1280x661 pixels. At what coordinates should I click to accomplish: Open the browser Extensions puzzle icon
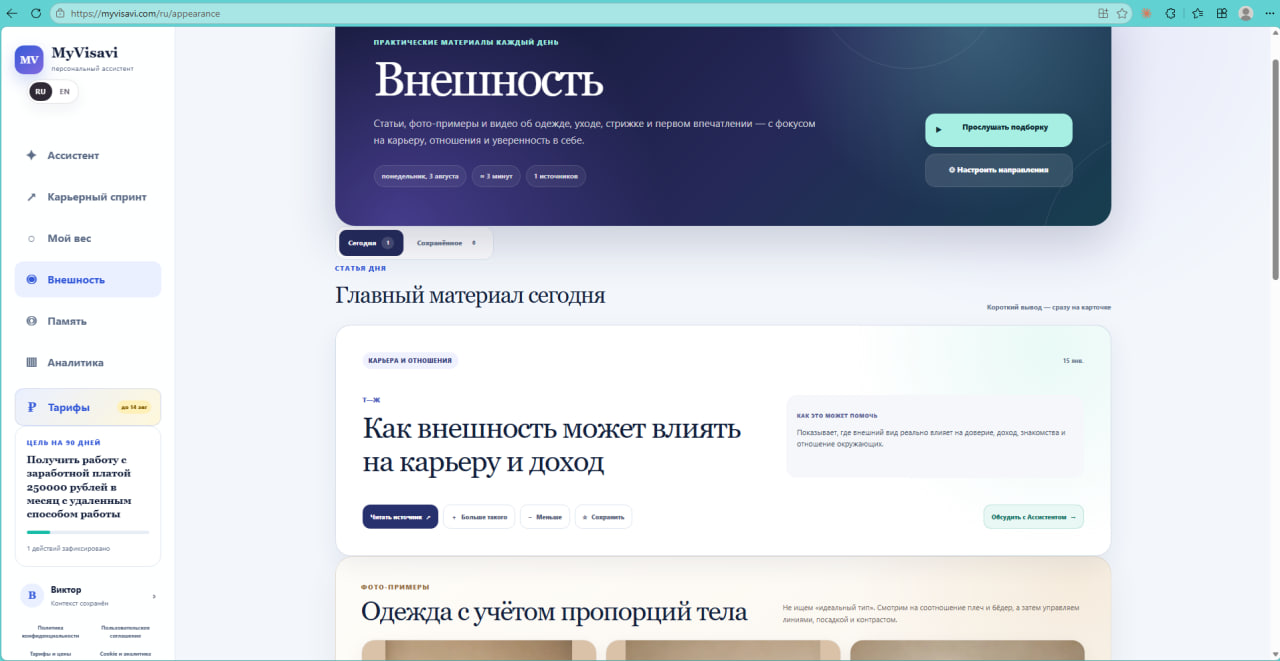(x=1171, y=14)
